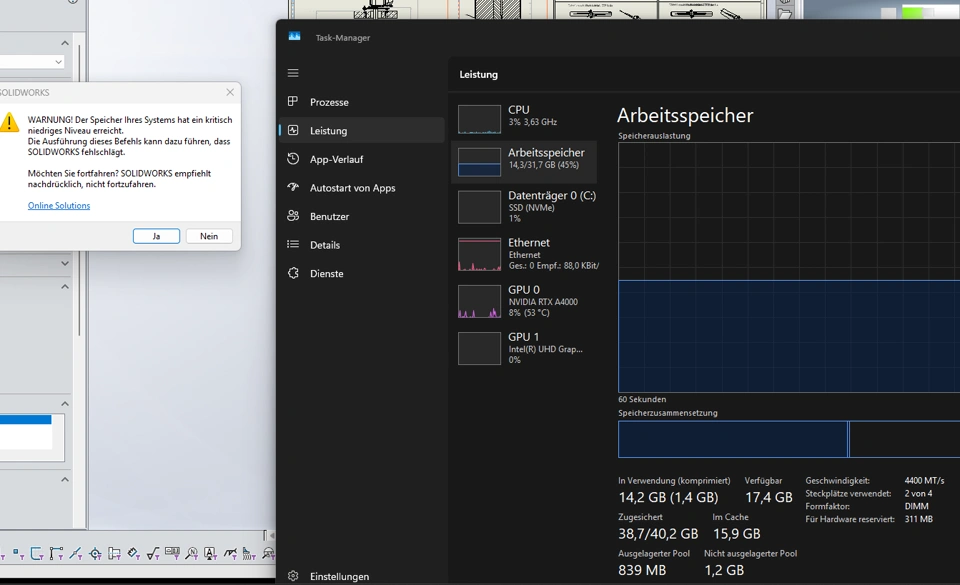
Task: Toggle the surface finish symbol filter
Action: coord(153,554)
